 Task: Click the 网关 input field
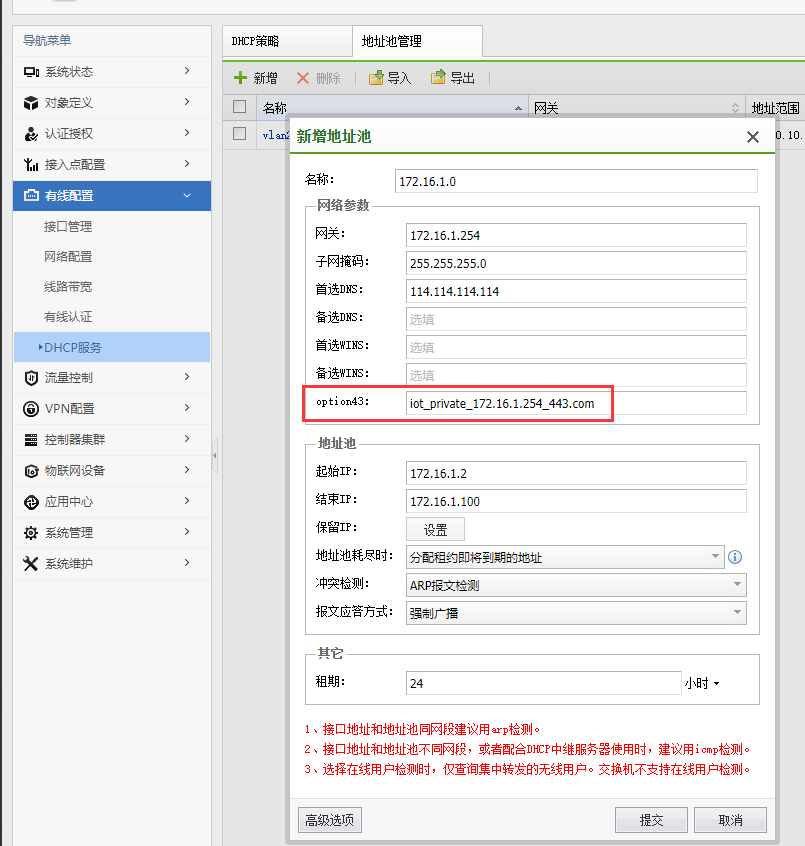[x=576, y=235]
